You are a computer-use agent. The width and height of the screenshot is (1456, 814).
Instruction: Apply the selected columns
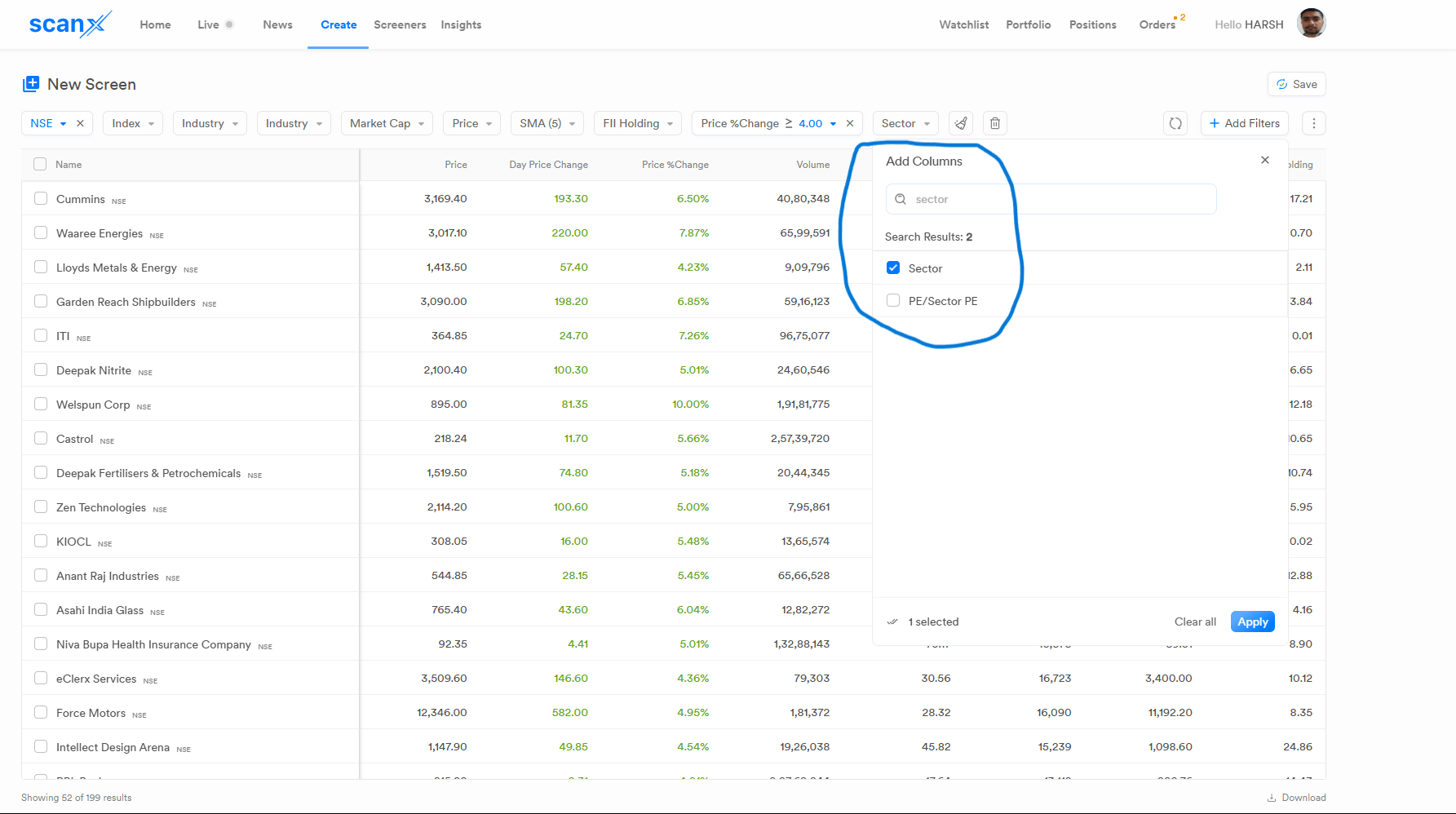pos(1252,622)
